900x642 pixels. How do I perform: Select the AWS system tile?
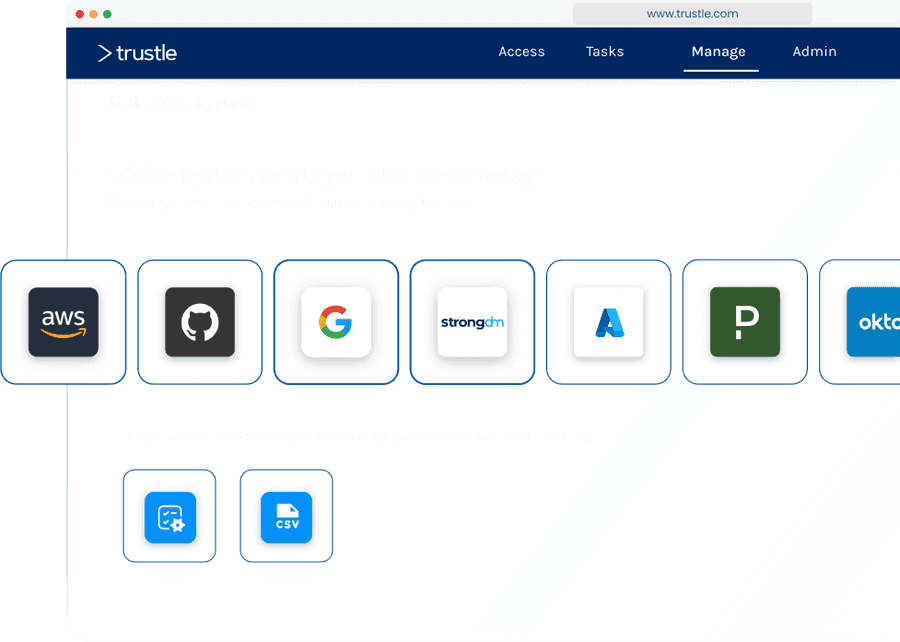tap(63, 322)
